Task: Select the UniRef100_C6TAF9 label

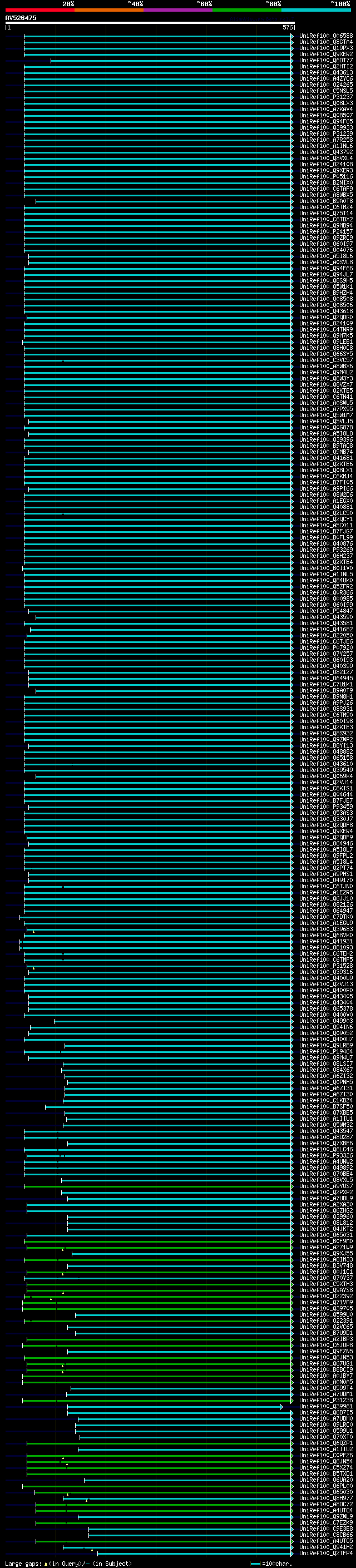Action: pos(326,189)
